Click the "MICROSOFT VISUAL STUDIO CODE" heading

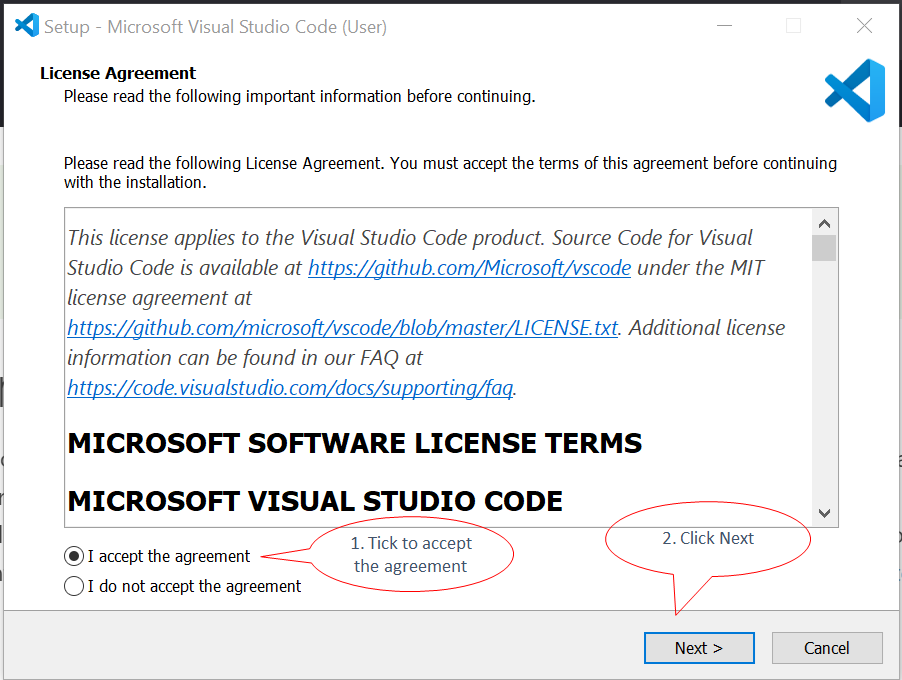coord(314,500)
